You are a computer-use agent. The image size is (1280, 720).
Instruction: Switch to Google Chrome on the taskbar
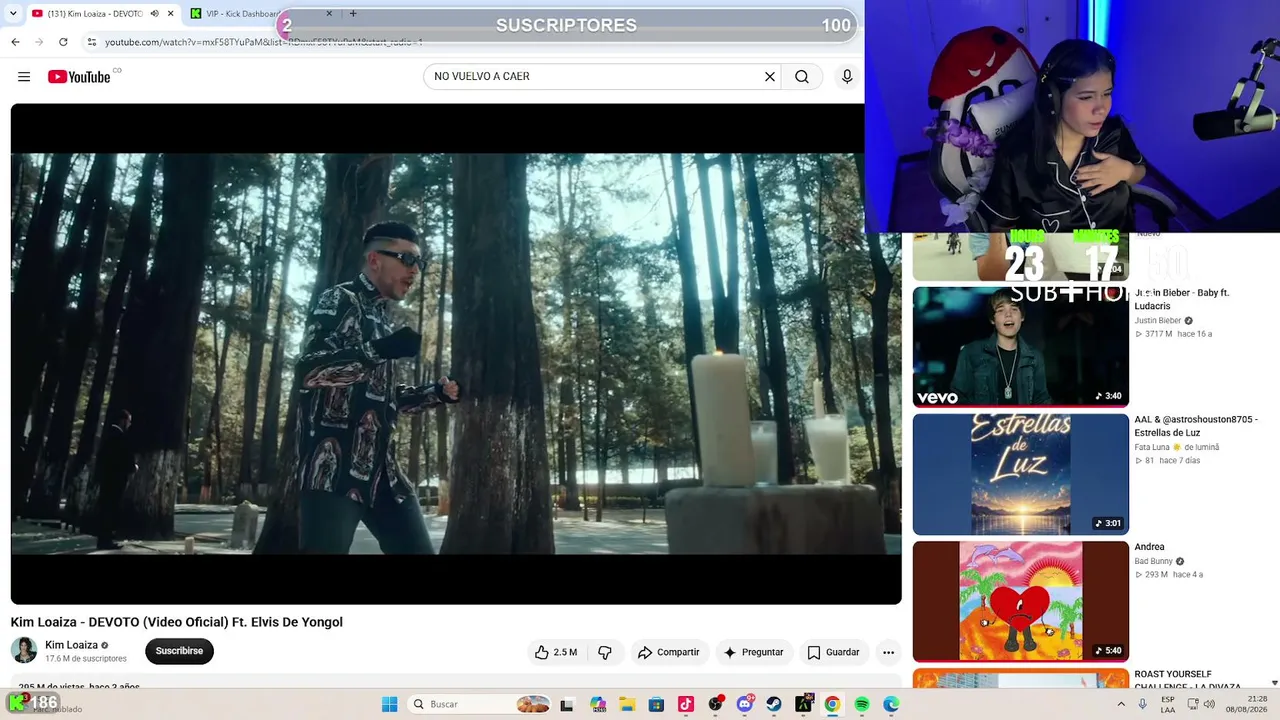click(832, 704)
